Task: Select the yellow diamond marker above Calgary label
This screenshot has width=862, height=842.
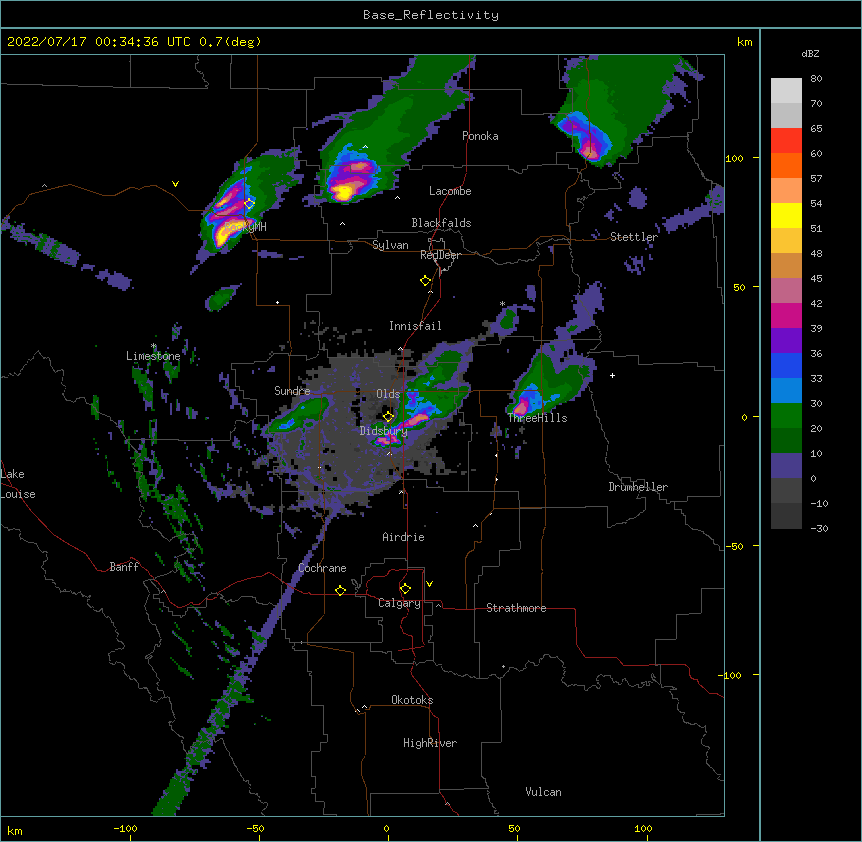Action: [x=405, y=589]
